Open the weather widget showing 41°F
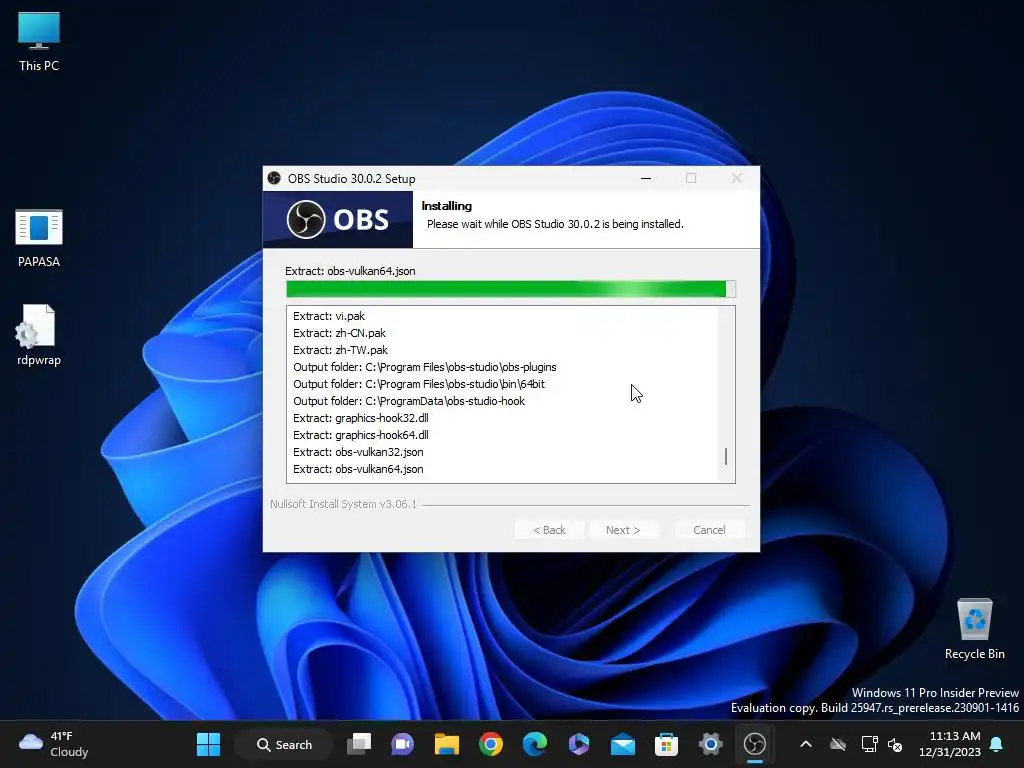The image size is (1024, 768). click(x=54, y=744)
